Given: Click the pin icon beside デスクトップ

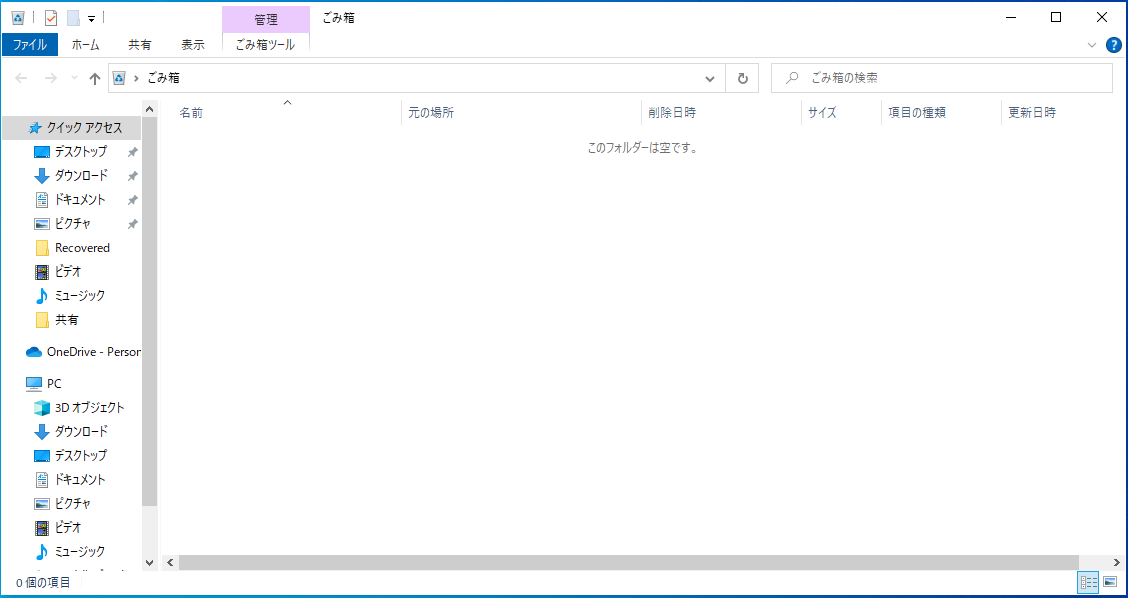Looking at the screenshot, I should click(x=132, y=153).
